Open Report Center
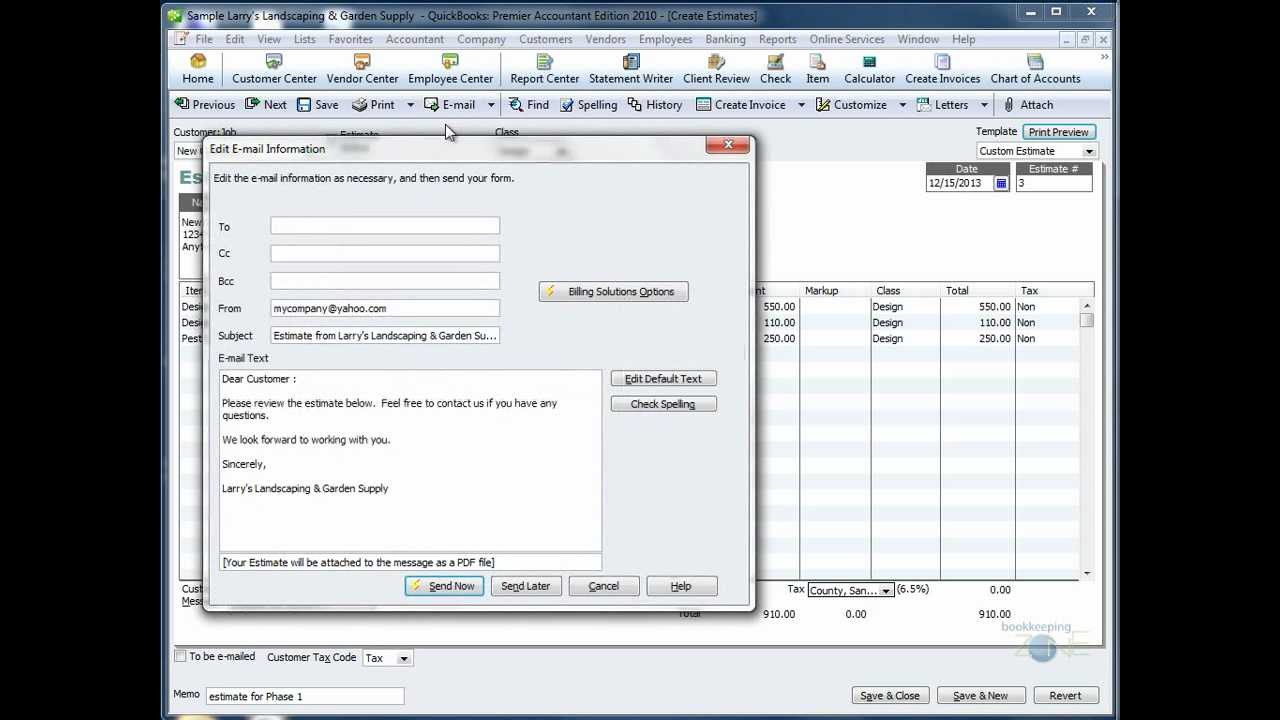Screen dimensions: 1280x720 544,69
